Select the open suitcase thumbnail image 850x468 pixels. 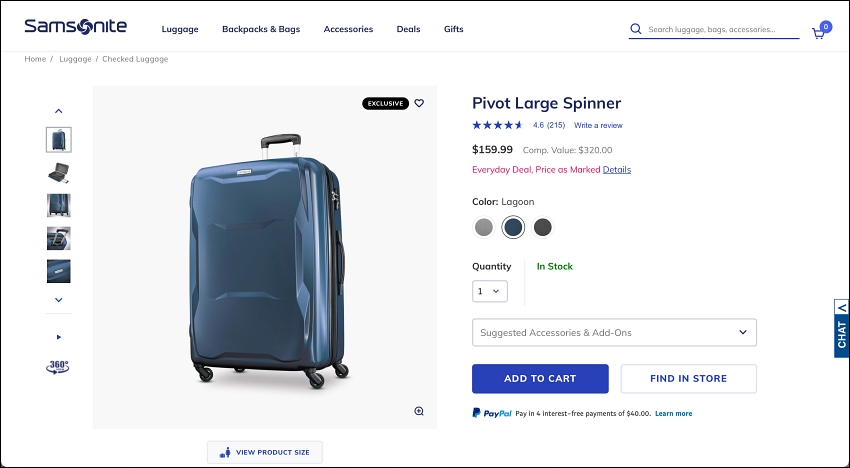pyautogui.click(x=59, y=173)
